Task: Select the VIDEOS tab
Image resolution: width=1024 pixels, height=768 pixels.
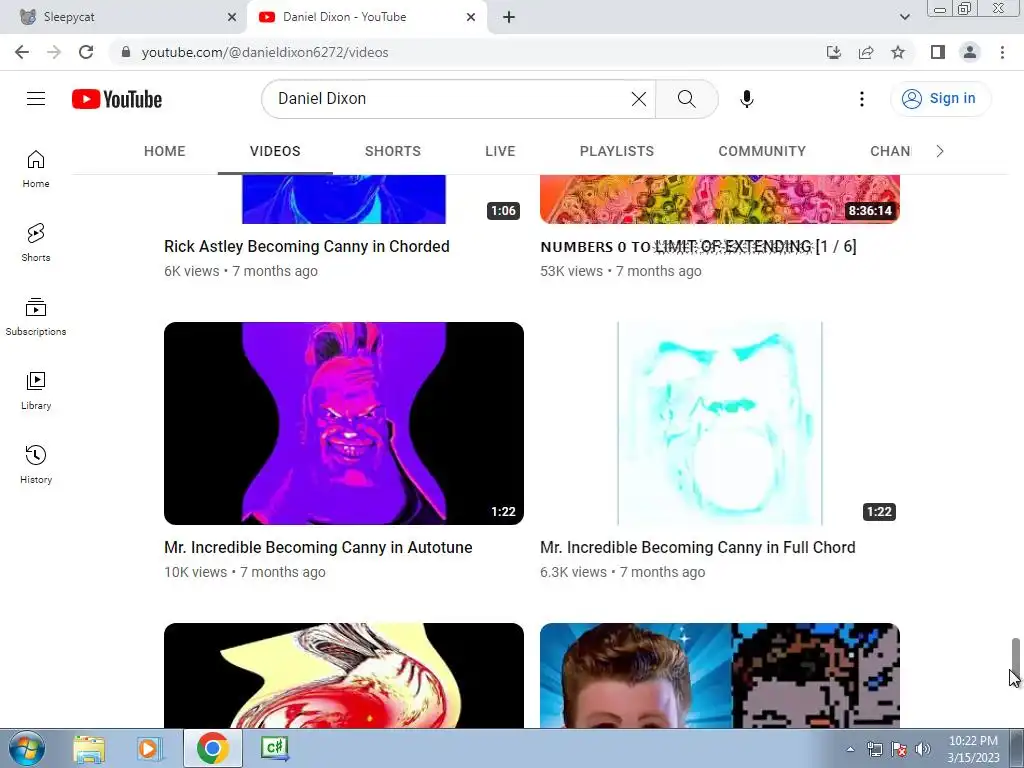Action: tap(275, 152)
